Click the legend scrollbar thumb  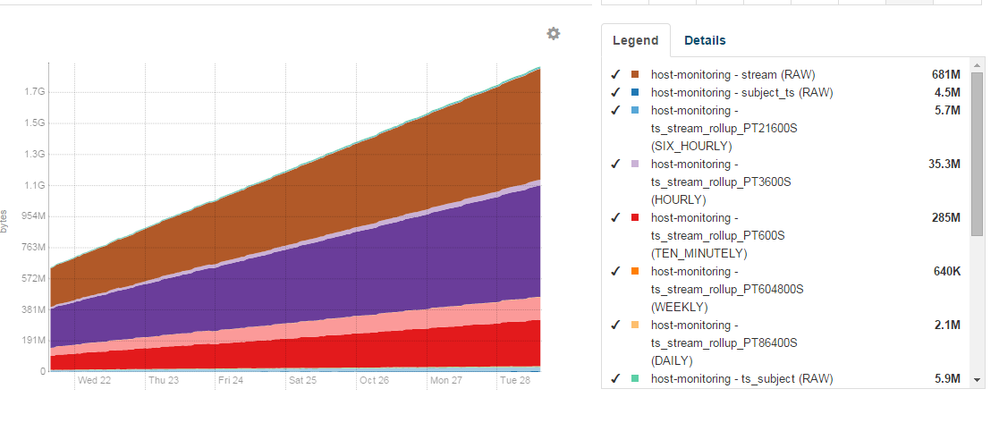click(x=977, y=154)
